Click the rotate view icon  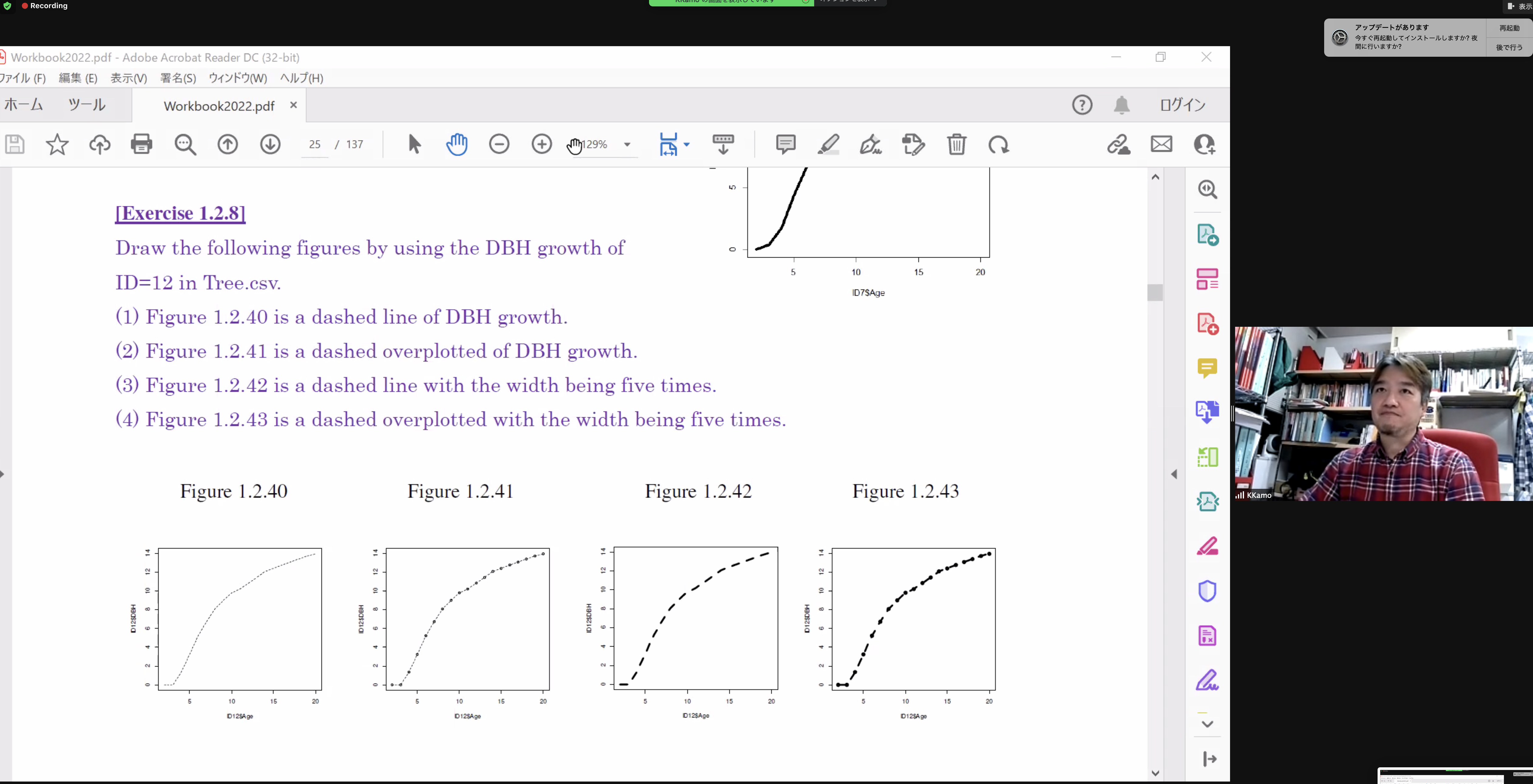pyautogui.click(x=999, y=144)
